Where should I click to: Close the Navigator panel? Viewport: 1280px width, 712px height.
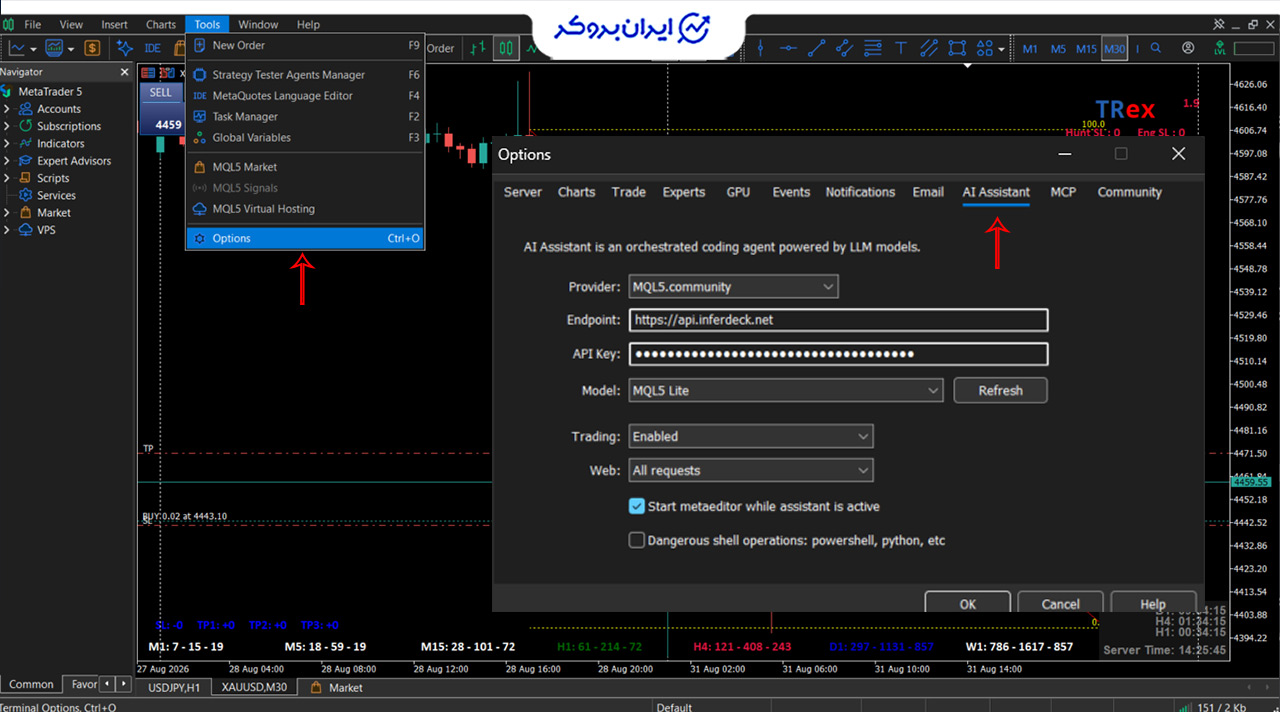click(x=125, y=72)
